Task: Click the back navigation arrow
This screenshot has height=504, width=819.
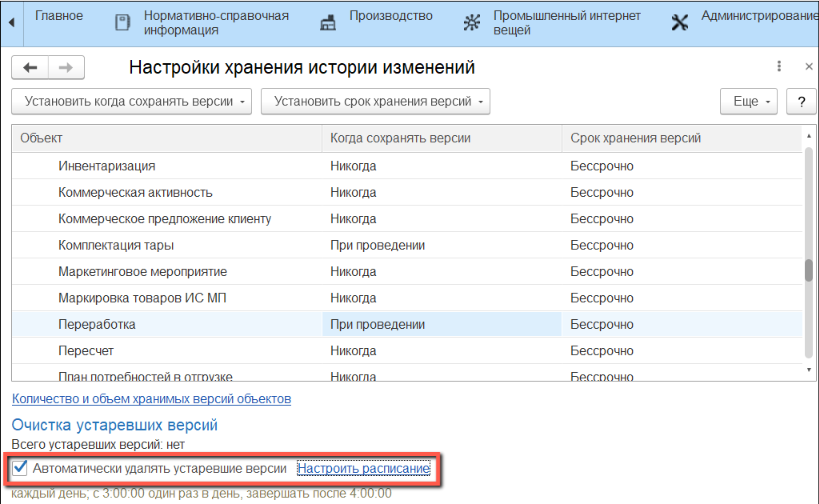Action: 30,67
